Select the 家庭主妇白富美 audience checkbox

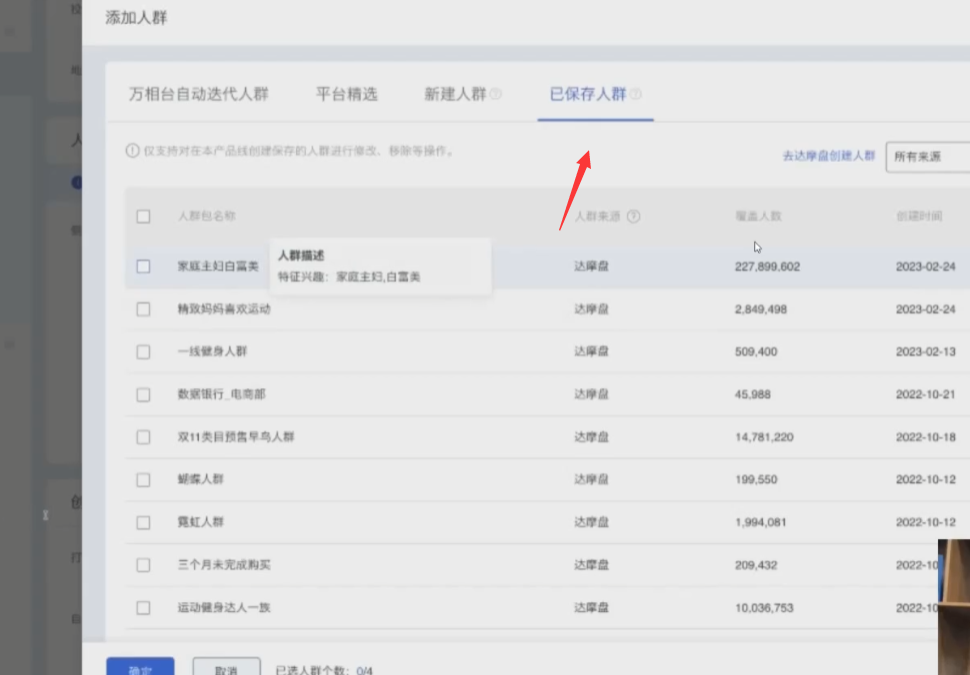tap(143, 267)
